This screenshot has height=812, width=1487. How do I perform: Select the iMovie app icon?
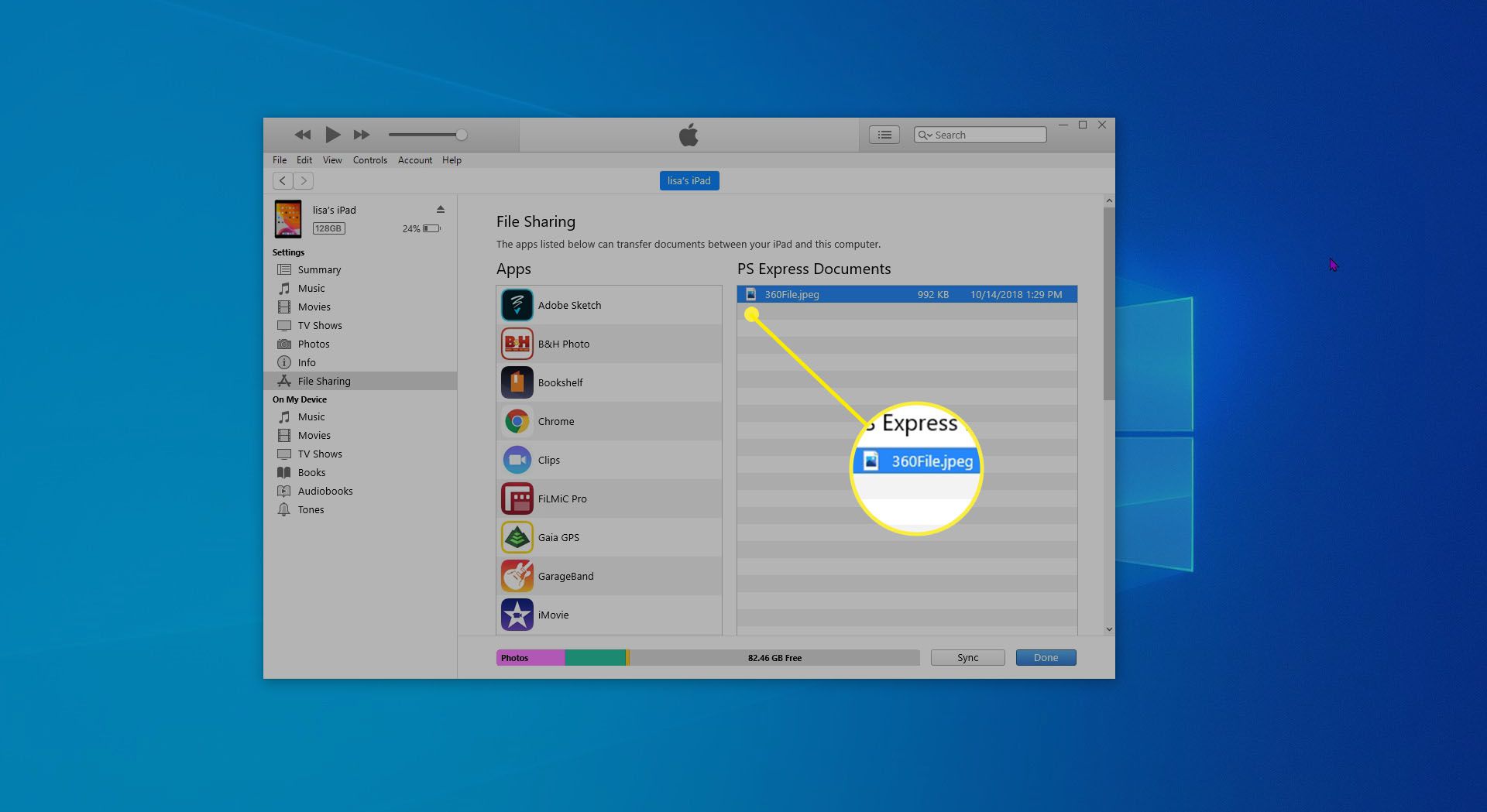517,615
